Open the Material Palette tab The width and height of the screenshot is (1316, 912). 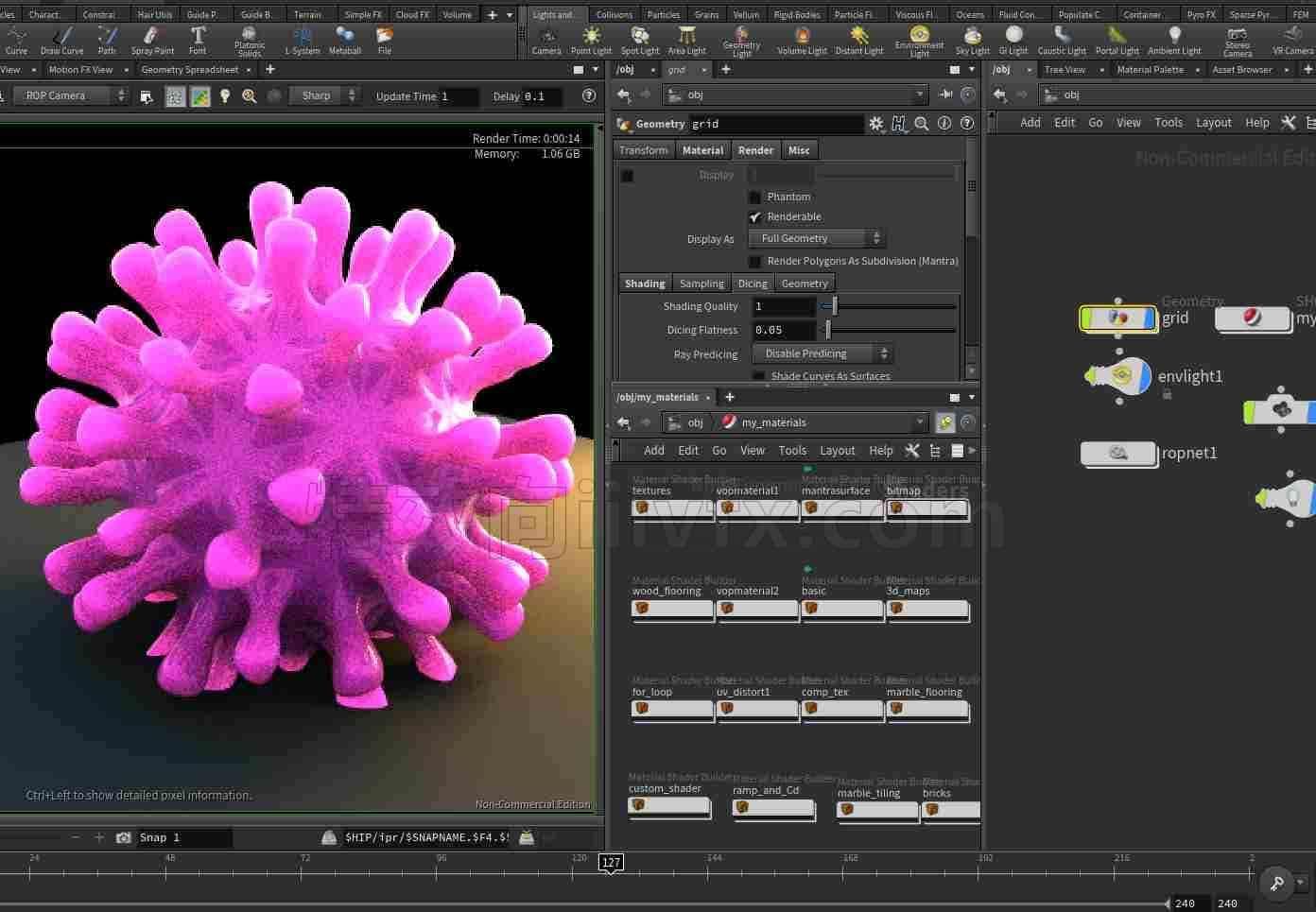tap(1150, 69)
